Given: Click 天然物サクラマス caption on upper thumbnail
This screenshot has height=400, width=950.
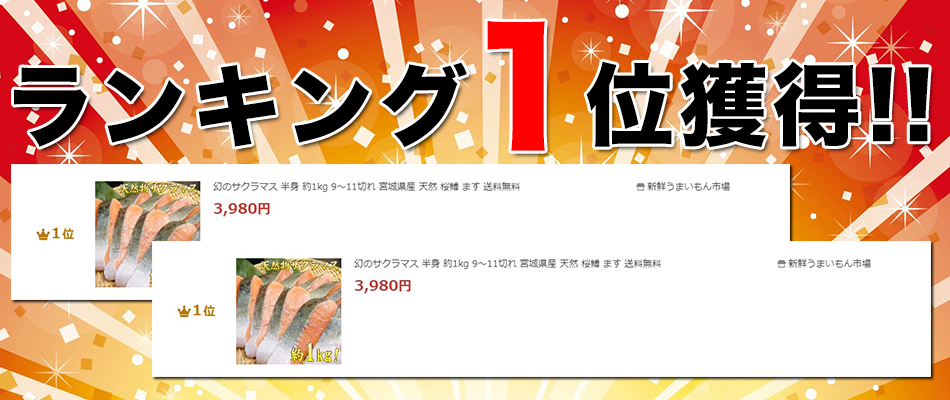Looking at the screenshot, I should (x=158, y=189).
